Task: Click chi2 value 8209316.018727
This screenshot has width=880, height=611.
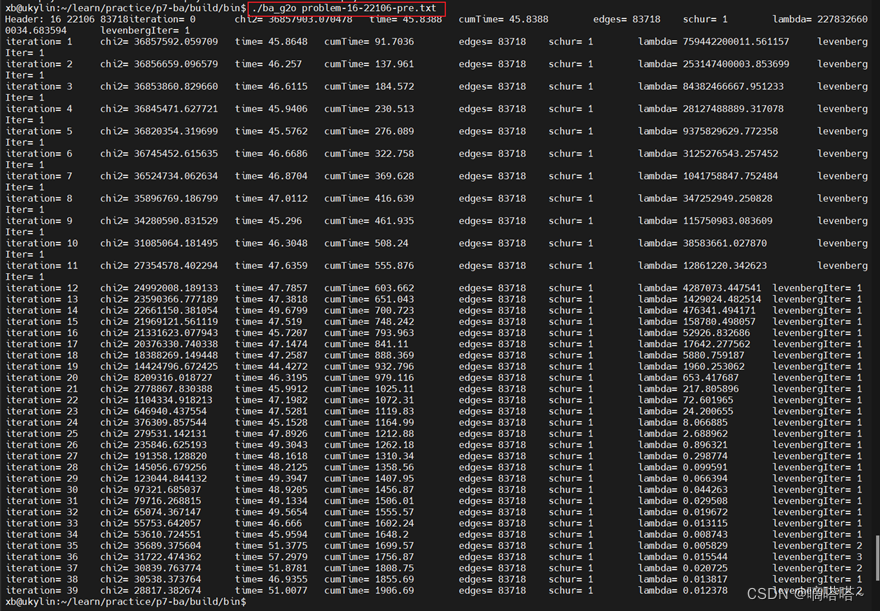Action: point(173,378)
